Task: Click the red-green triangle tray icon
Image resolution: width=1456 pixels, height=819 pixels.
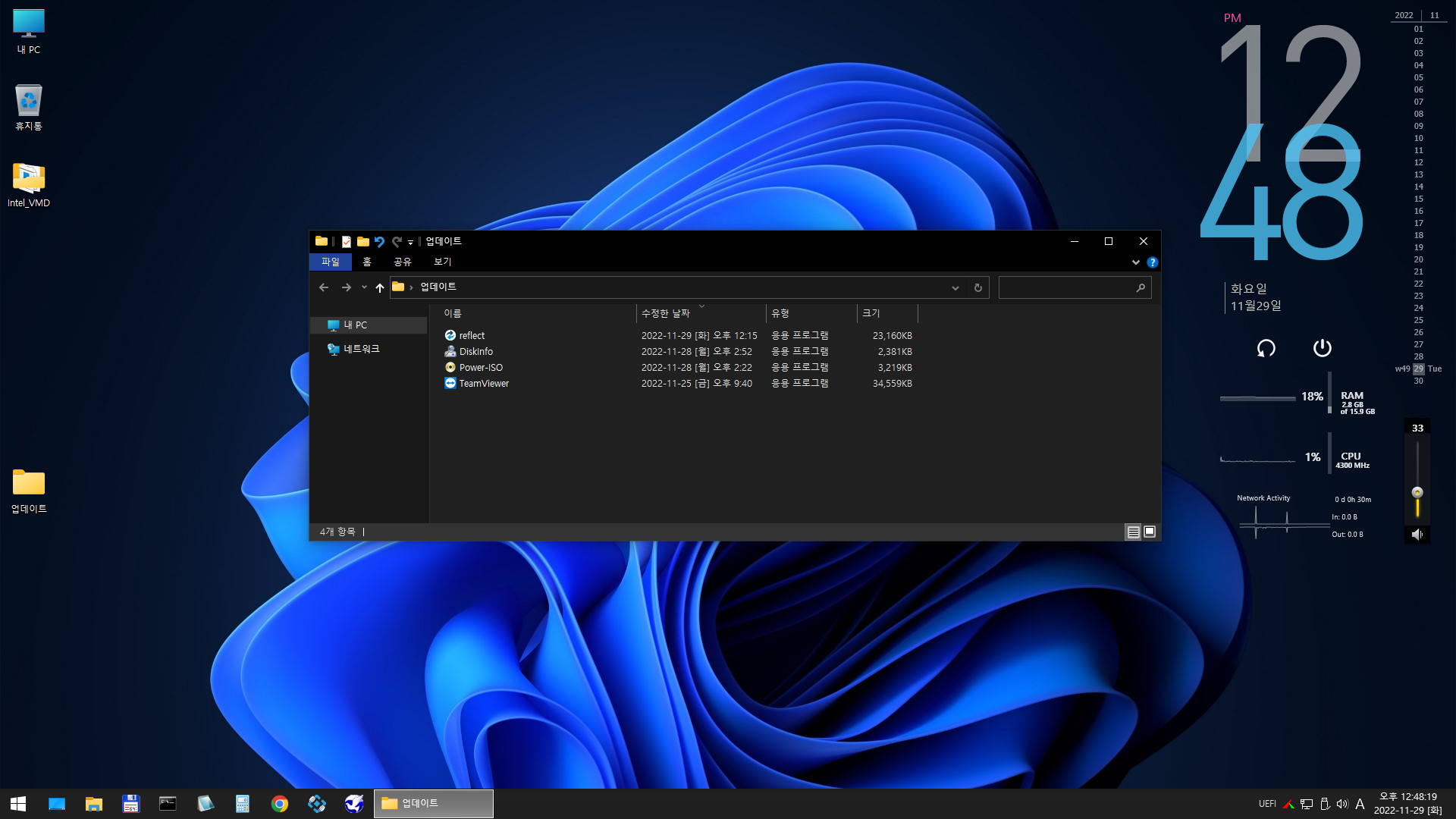Action: [x=1288, y=804]
